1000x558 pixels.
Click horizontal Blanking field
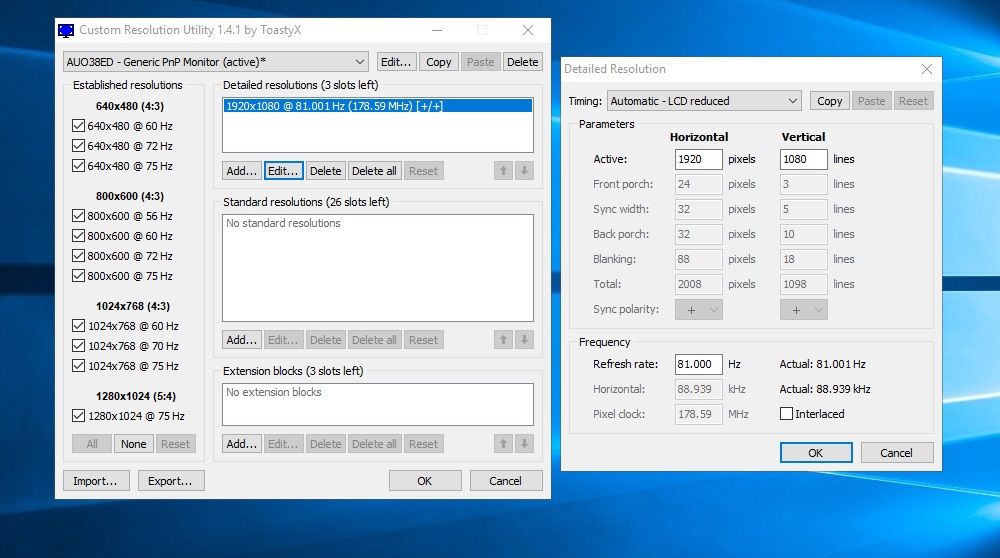pyautogui.click(x=699, y=259)
